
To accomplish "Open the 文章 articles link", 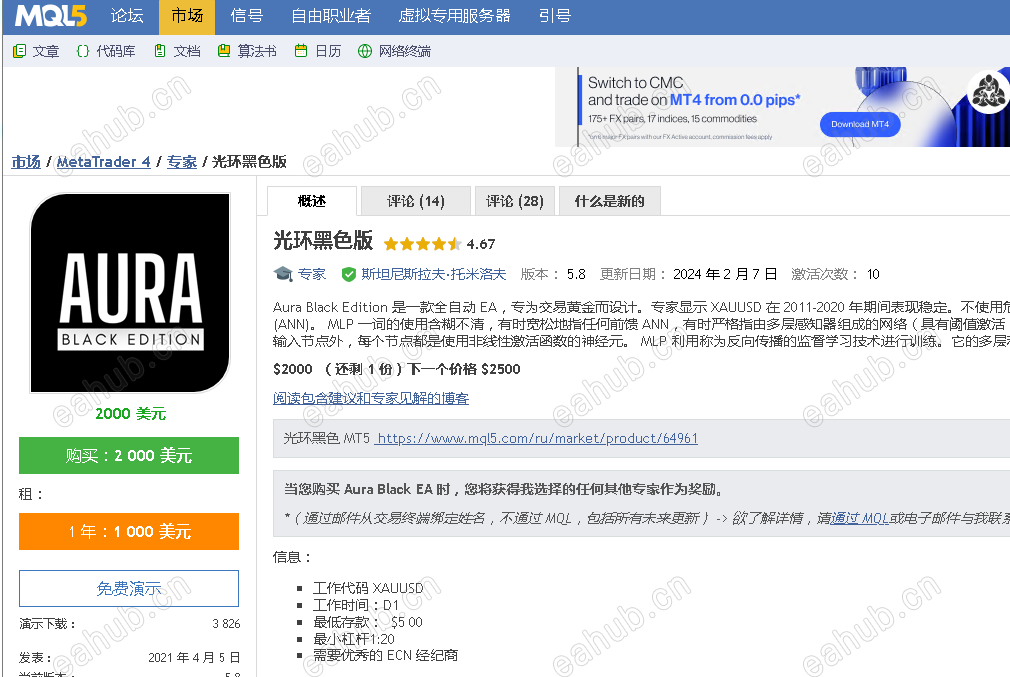I will coord(46,51).
